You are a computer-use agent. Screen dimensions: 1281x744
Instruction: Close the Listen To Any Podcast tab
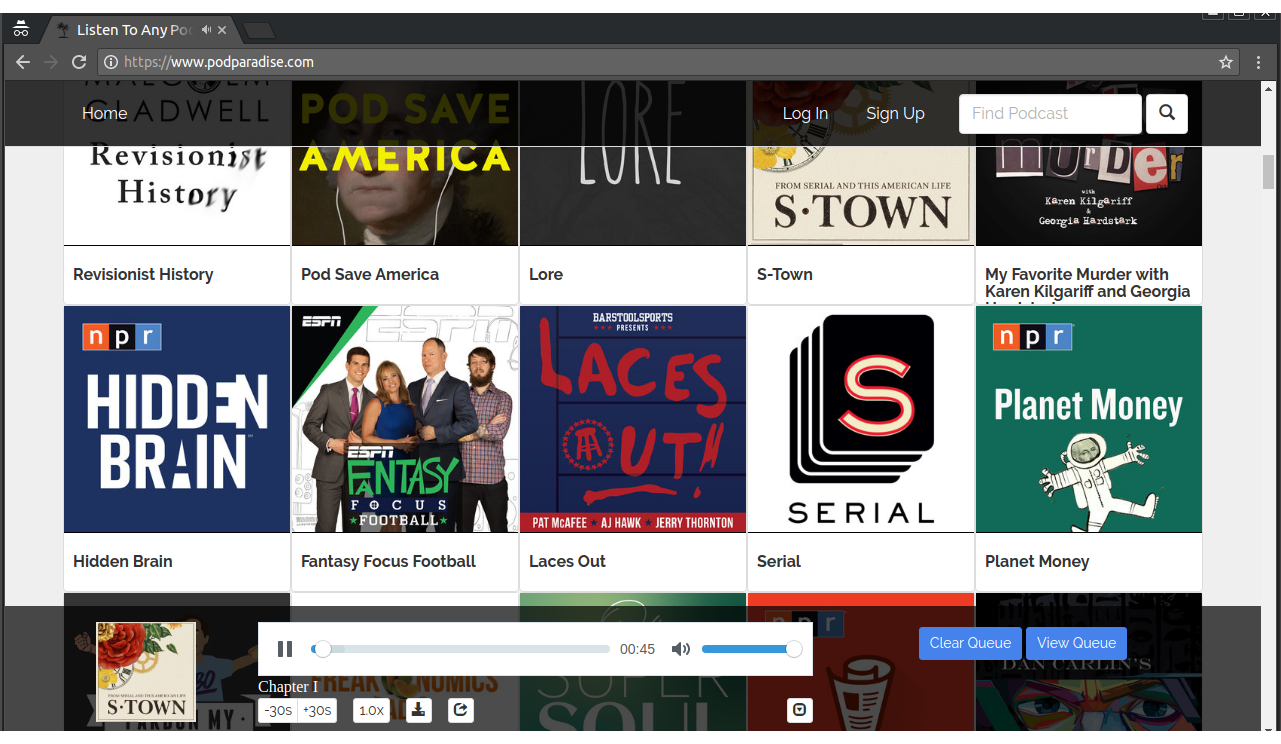[x=222, y=30]
